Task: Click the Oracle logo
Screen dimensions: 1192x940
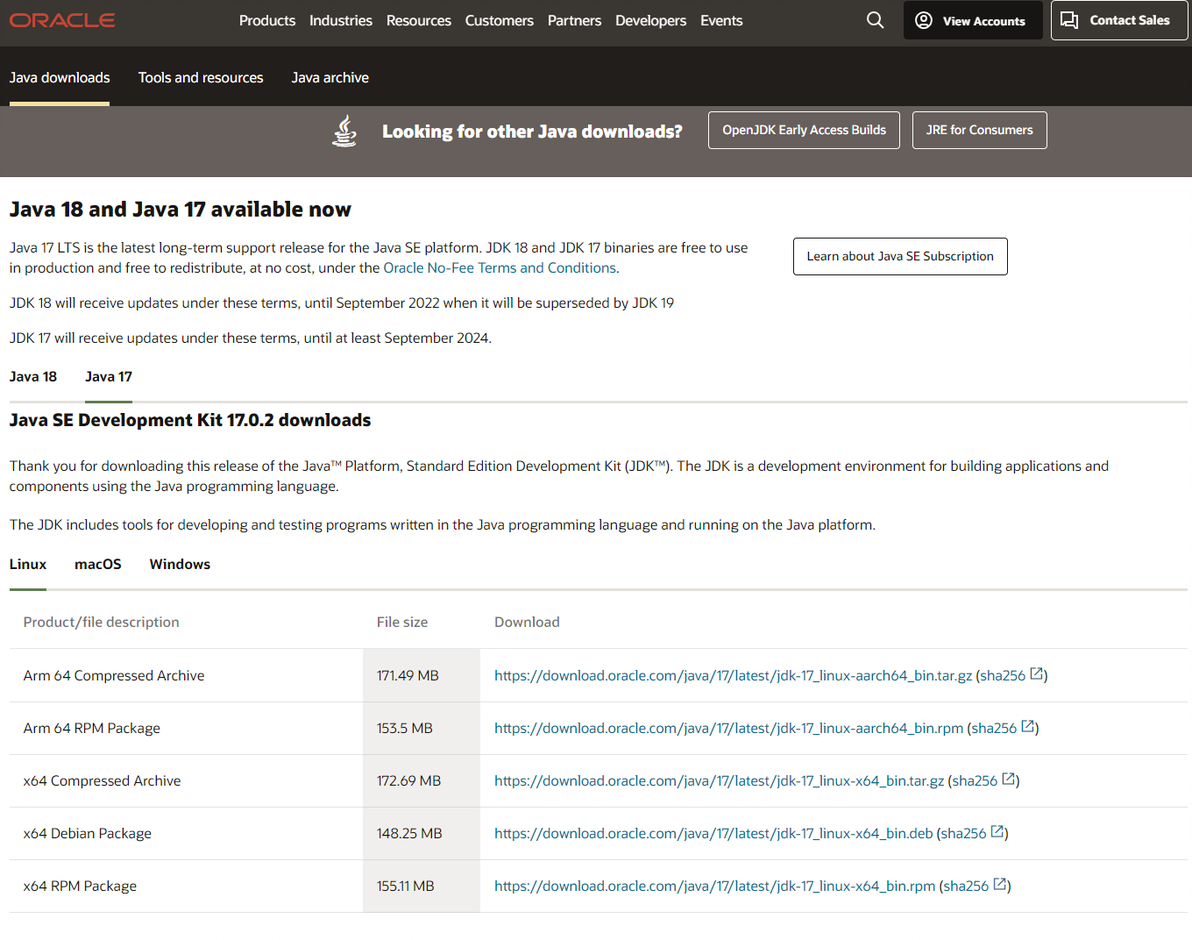Action: pyautogui.click(x=62, y=20)
